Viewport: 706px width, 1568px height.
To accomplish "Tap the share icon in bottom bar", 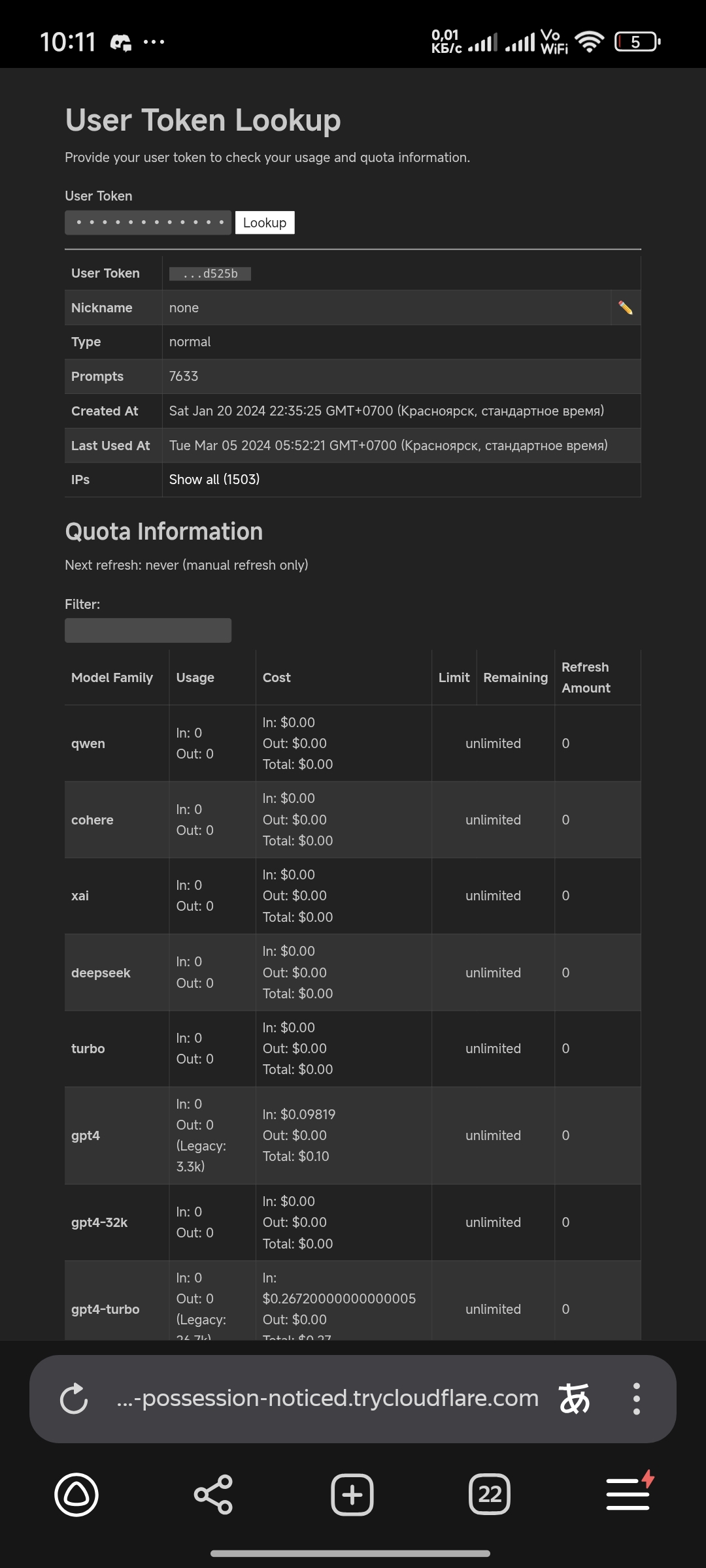I will pyautogui.click(x=213, y=1494).
